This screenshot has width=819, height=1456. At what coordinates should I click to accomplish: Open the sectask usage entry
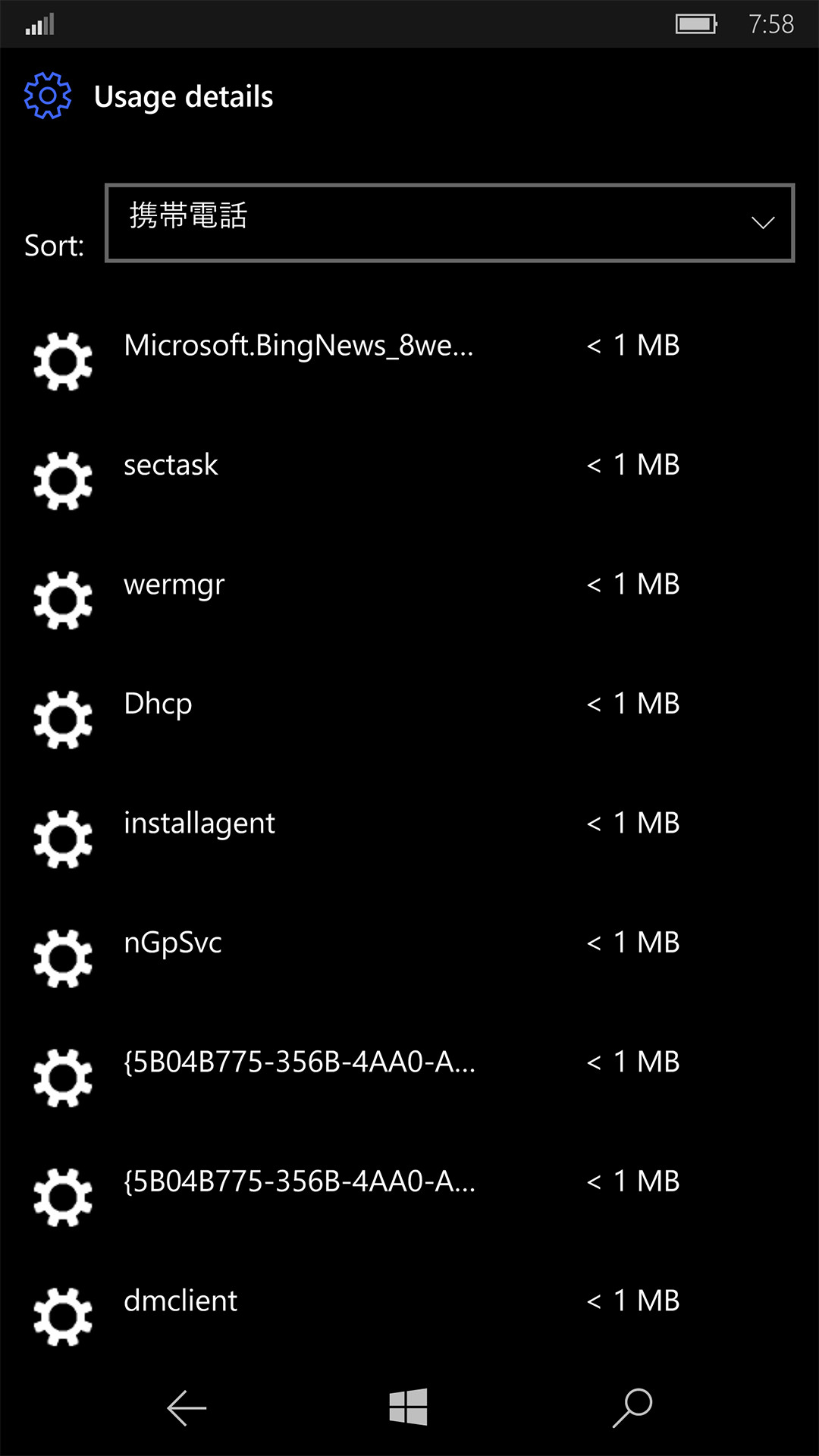tap(171, 465)
